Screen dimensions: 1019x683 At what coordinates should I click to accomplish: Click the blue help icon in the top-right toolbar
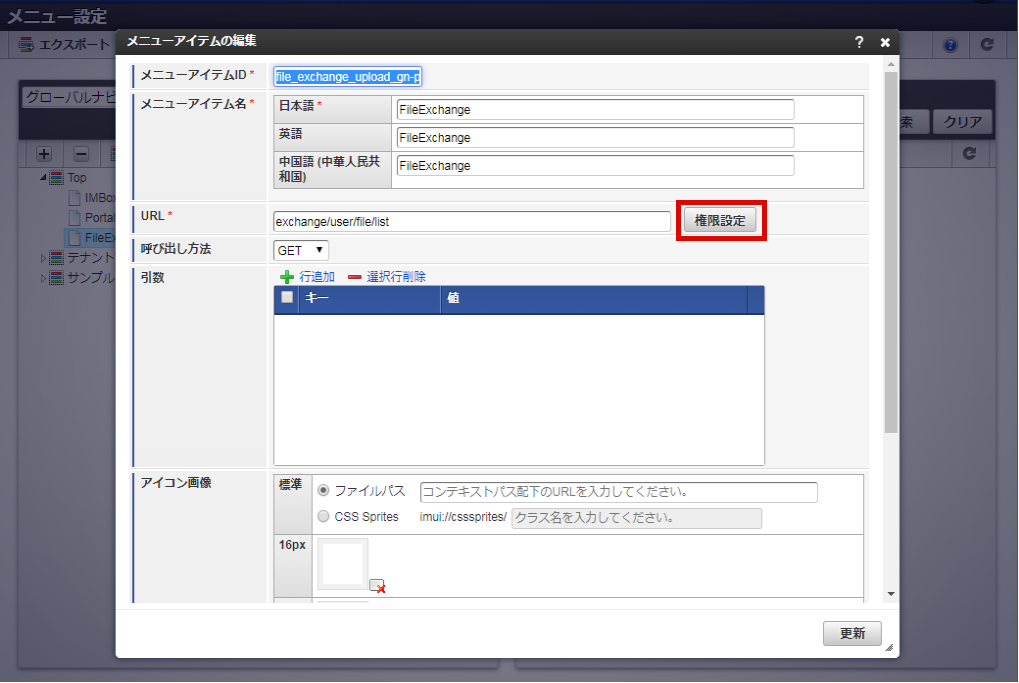(x=950, y=45)
